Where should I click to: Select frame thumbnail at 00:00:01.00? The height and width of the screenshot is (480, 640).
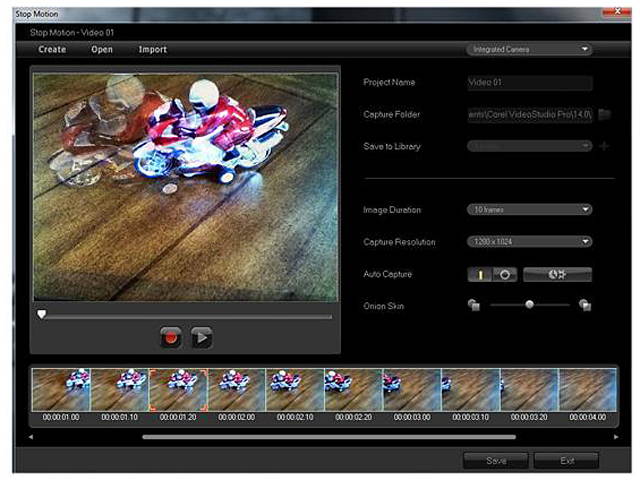[x=61, y=390]
